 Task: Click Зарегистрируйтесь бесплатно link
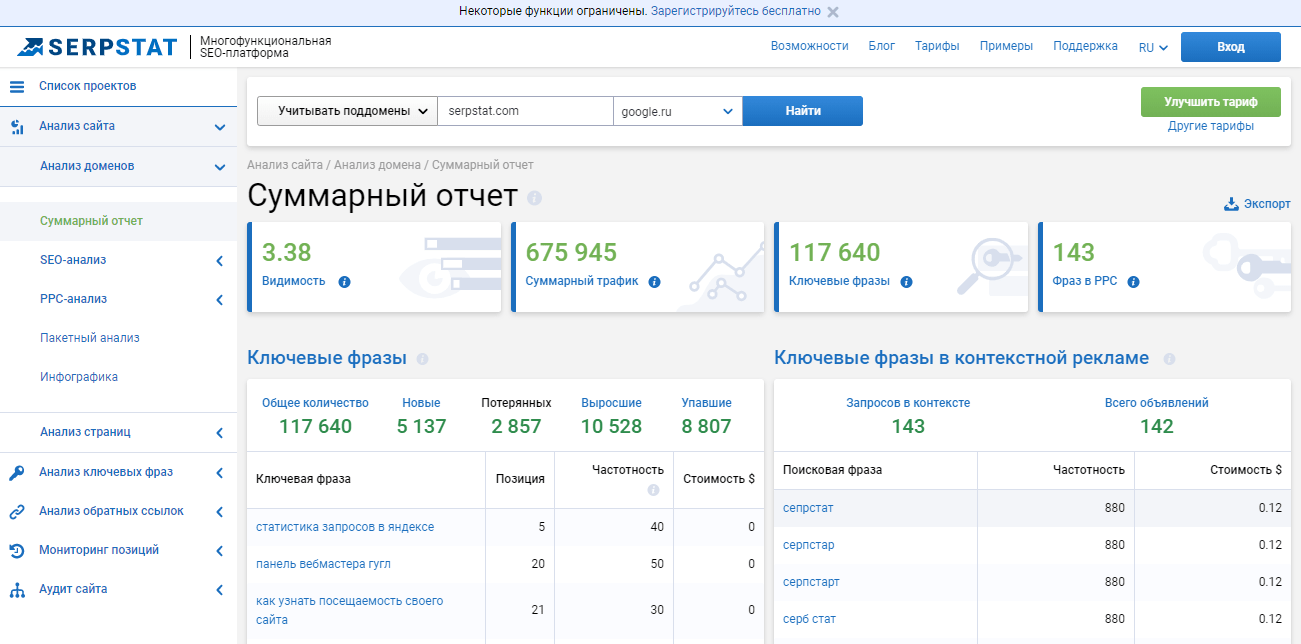pos(735,11)
